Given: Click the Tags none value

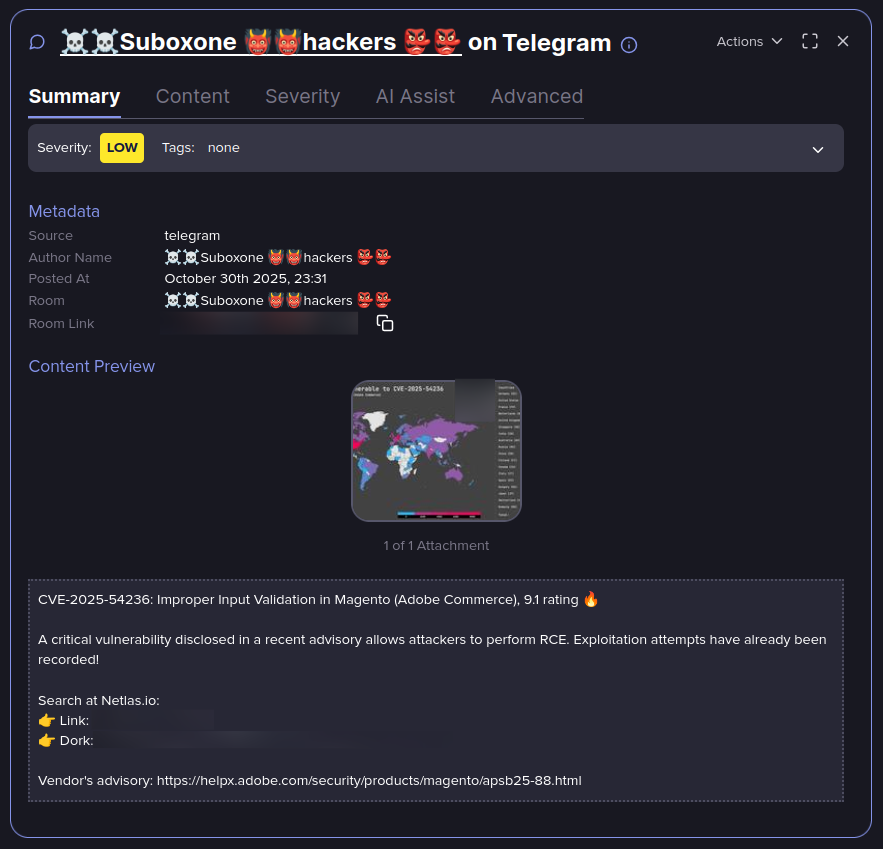Looking at the screenshot, I should tap(224, 148).
